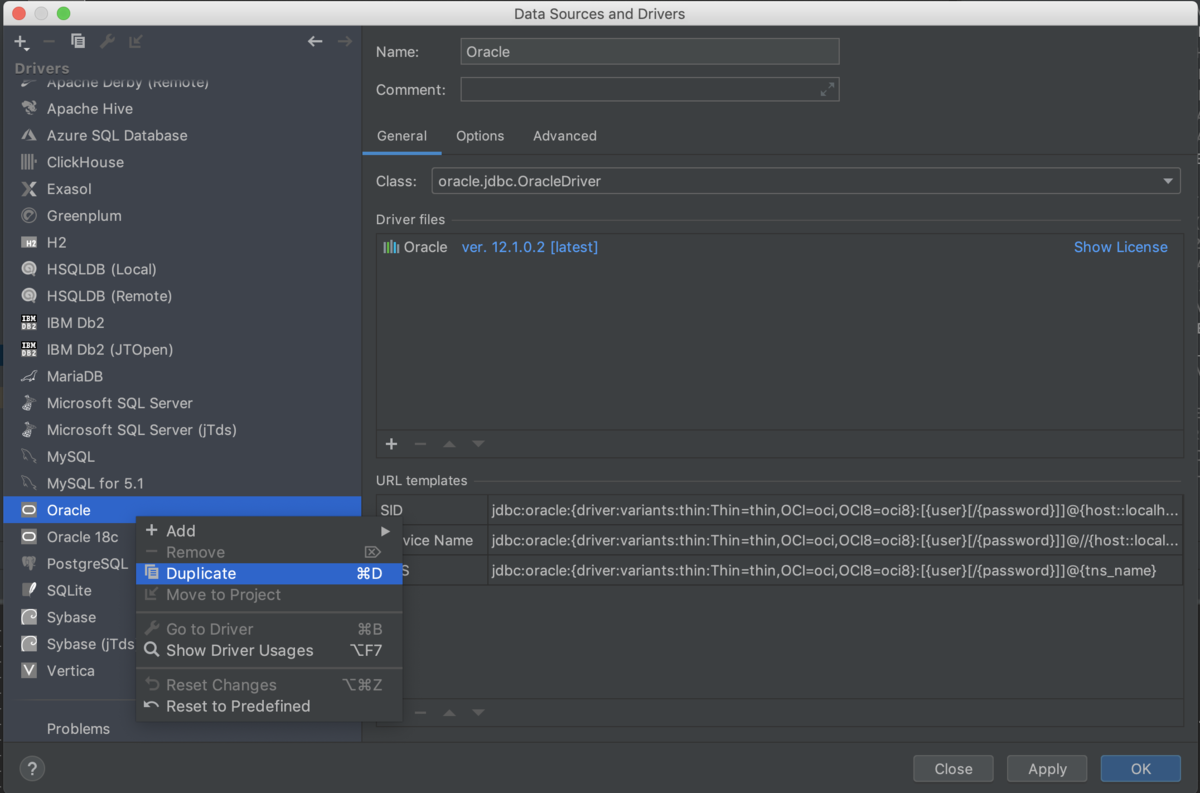Click the Apply button

pos(1047,769)
